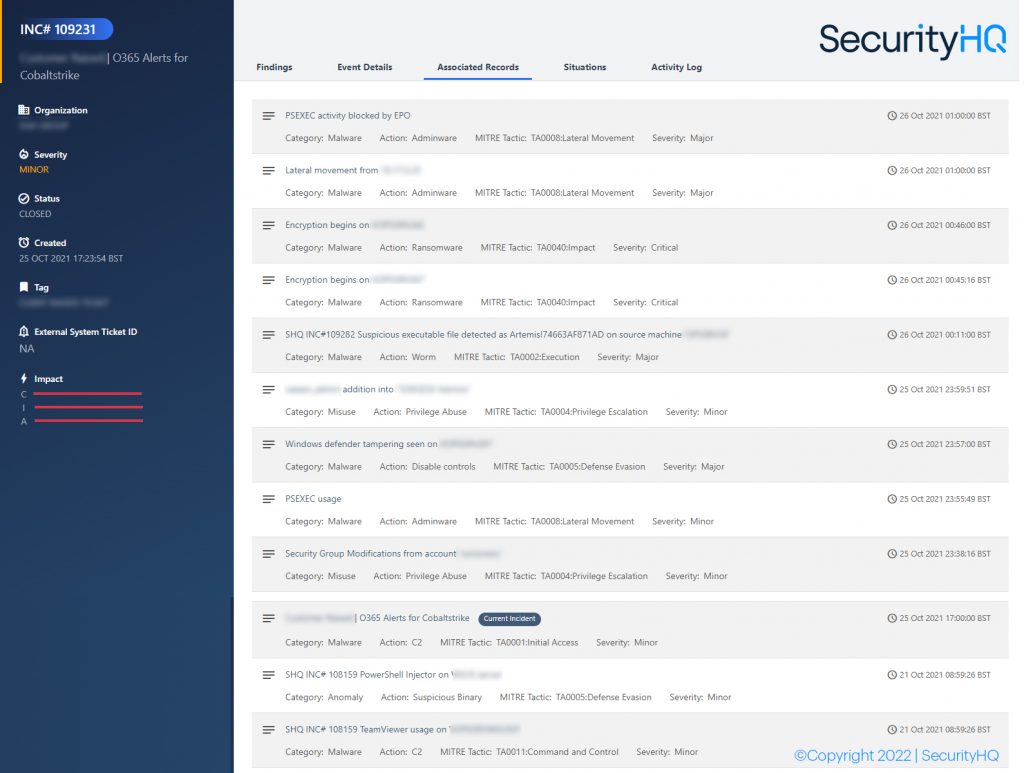Click Action: Suspicious Binary text
The height and width of the screenshot is (773, 1024).
(x=431, y=697)
